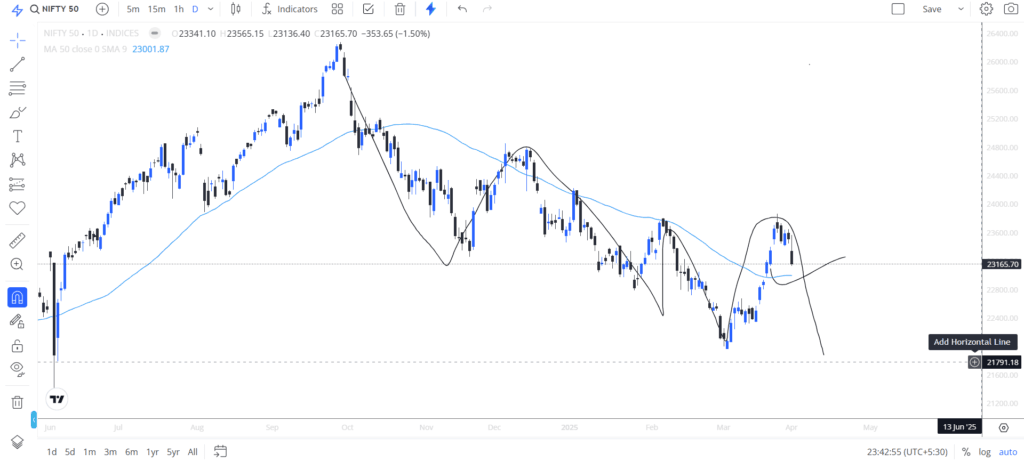Set range to 1m
Screen dimensions: 1024x462
pyautogui.click(x=89, y=452)
